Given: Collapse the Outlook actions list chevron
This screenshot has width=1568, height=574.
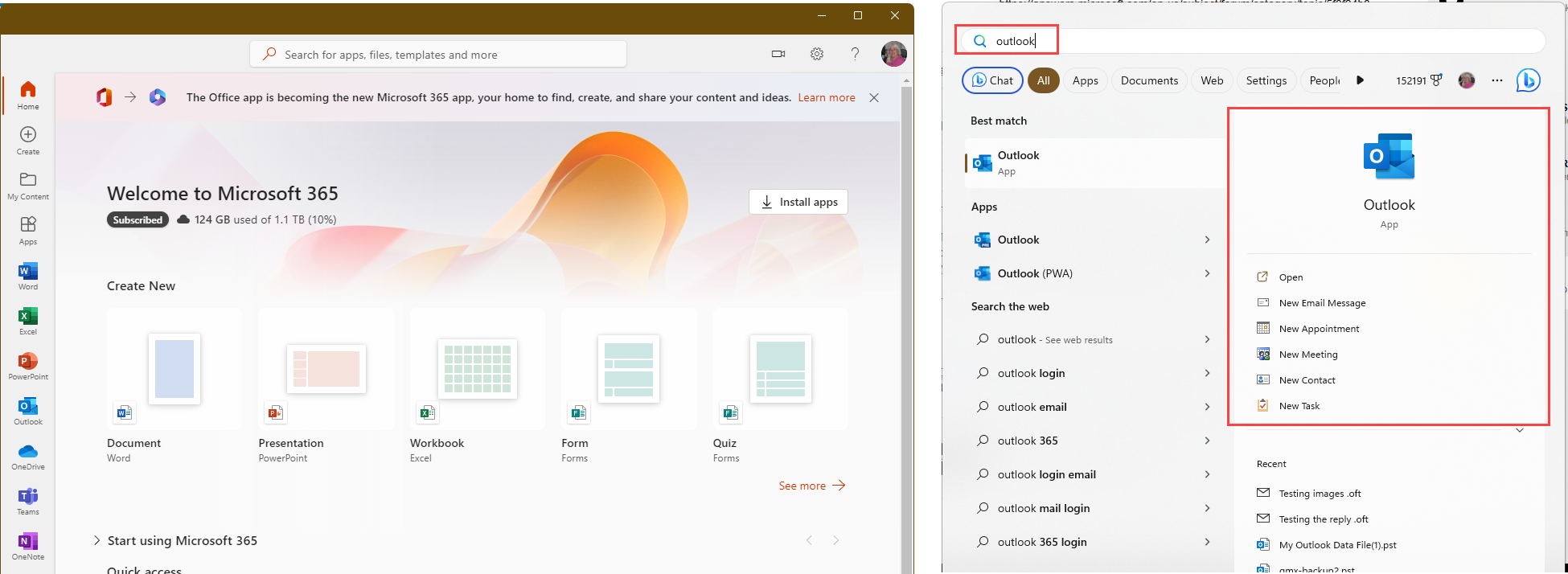Looking at the screenshot, I should point(1520,431).
